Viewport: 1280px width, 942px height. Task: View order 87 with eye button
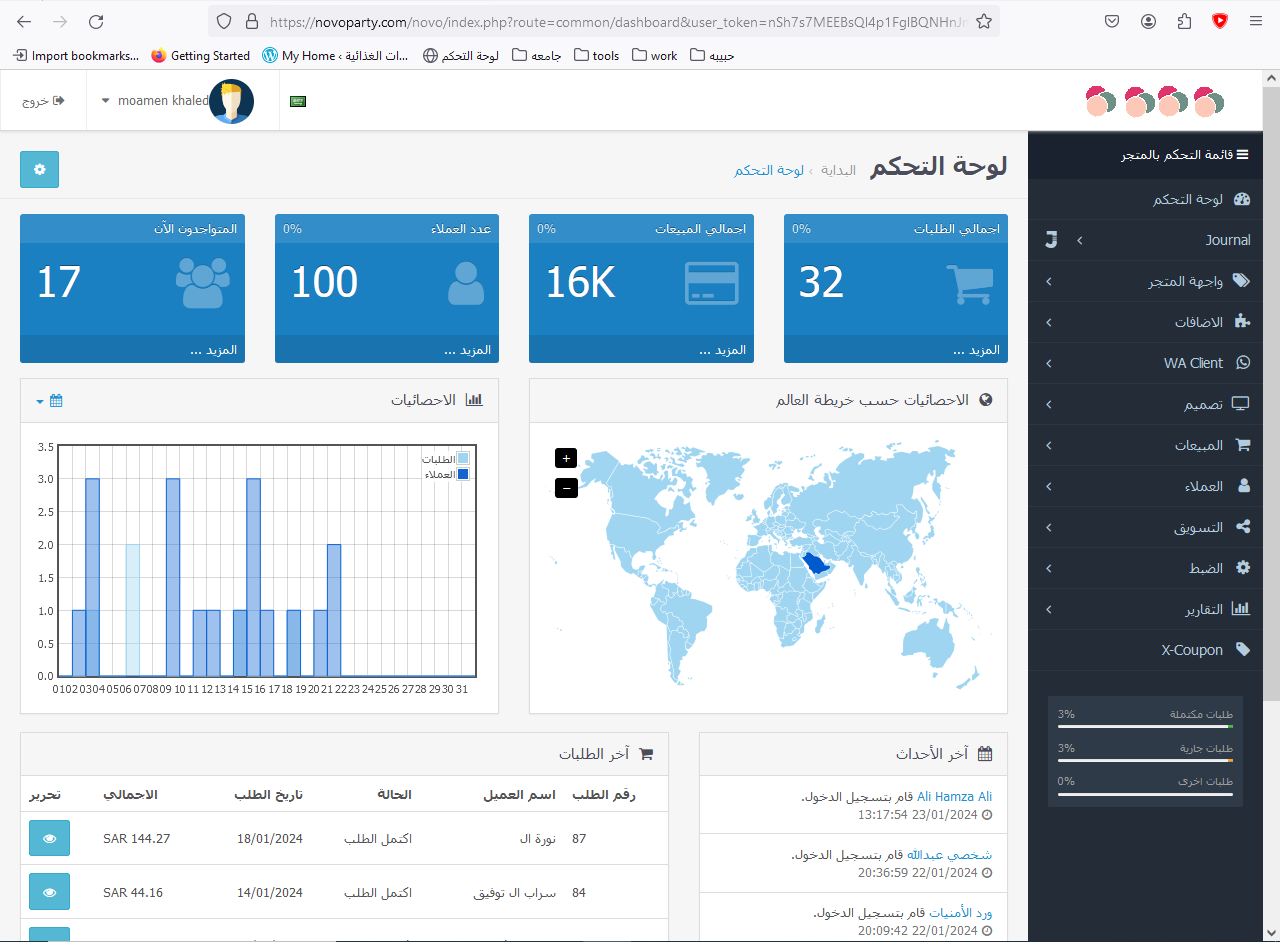[49, 838]
